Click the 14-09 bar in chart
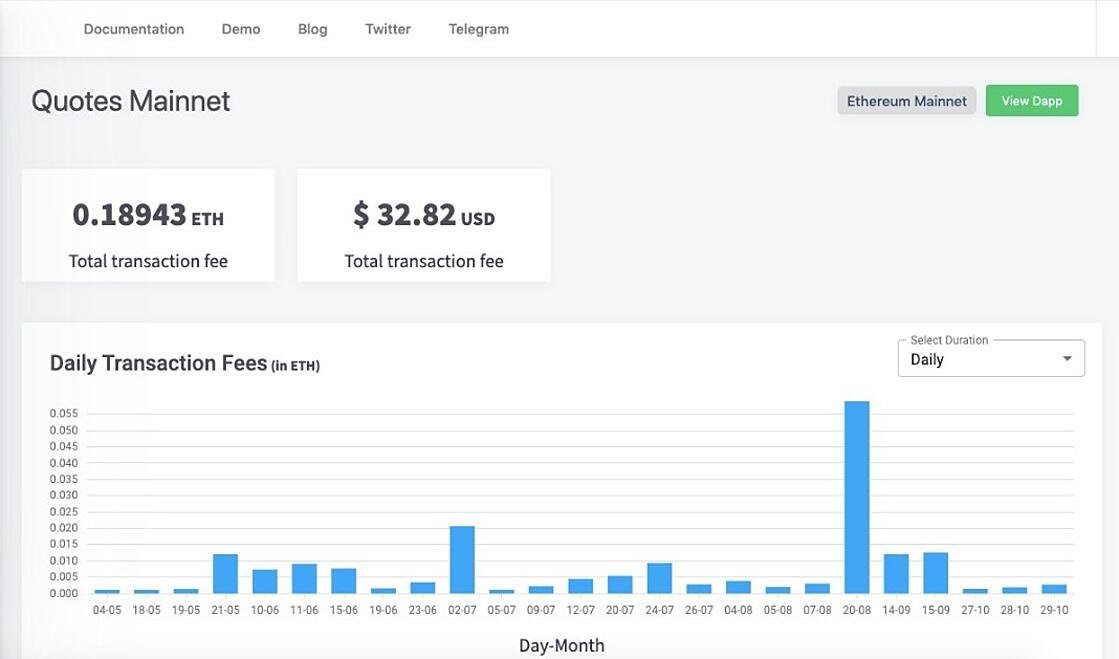 [x=896, y=573]
